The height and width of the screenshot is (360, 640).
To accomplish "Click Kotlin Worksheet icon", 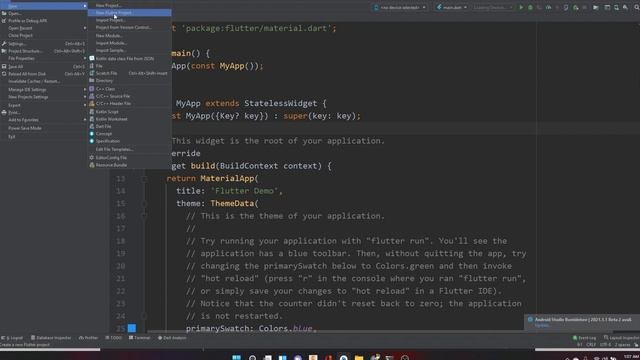I will pos(92,119).
